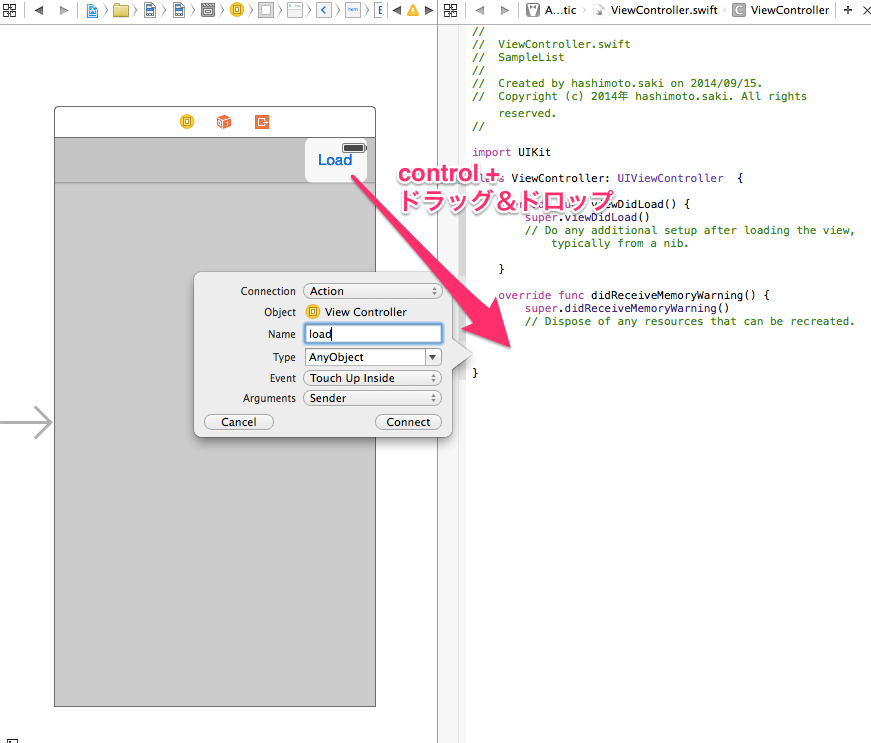Open the Type dropdown showing AnyObject

[372, 356]
